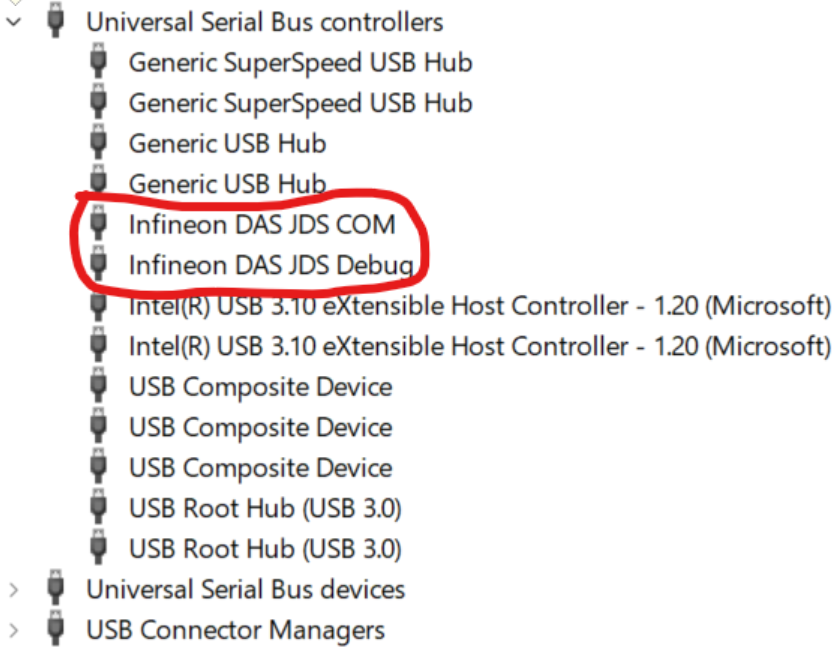The width and height of the screenshot is (840, 651).
Task: Expand the Universal Serial Bus devices category
Action: (x=12, y=589)
